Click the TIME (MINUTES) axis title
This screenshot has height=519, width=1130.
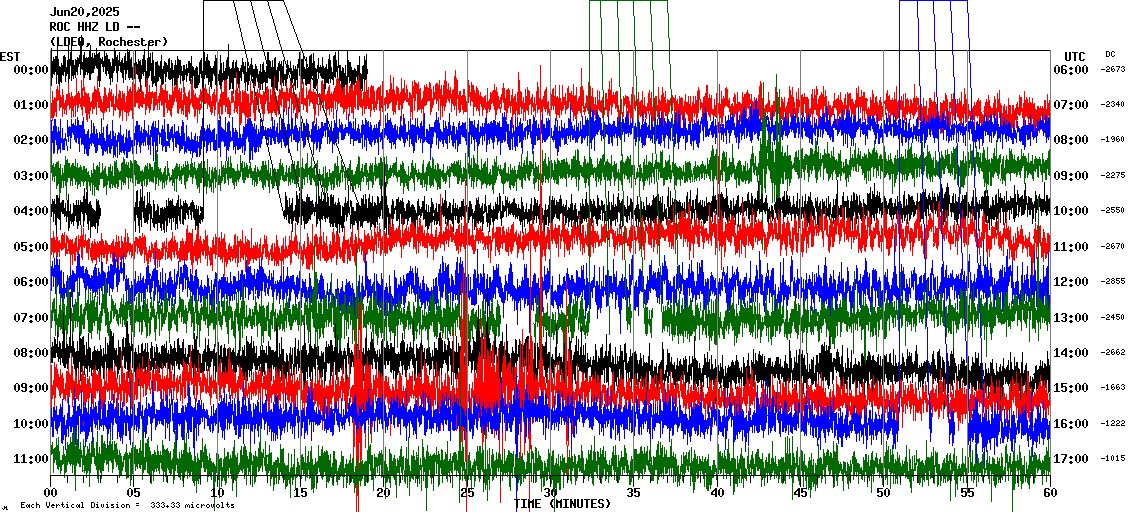click(x=562, y=504)
